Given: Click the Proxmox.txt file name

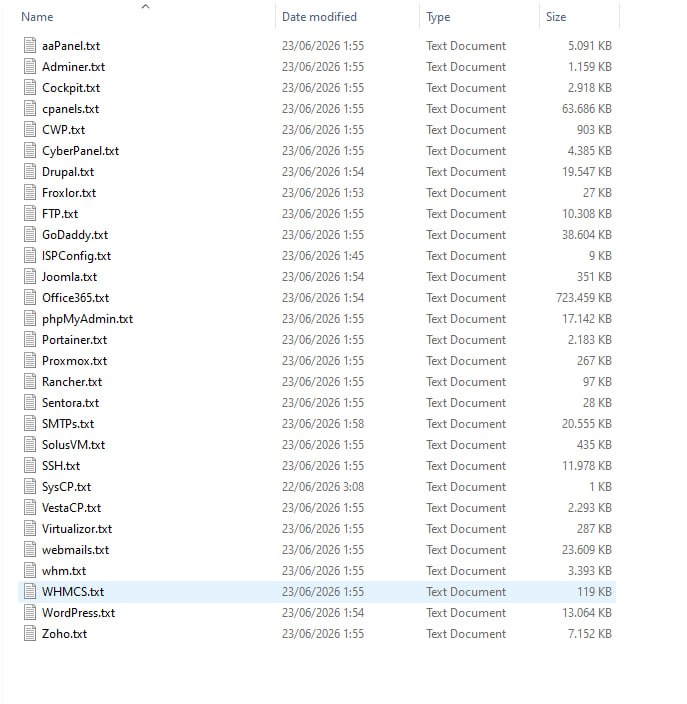Looking at the screenshot, I should 75,361.
